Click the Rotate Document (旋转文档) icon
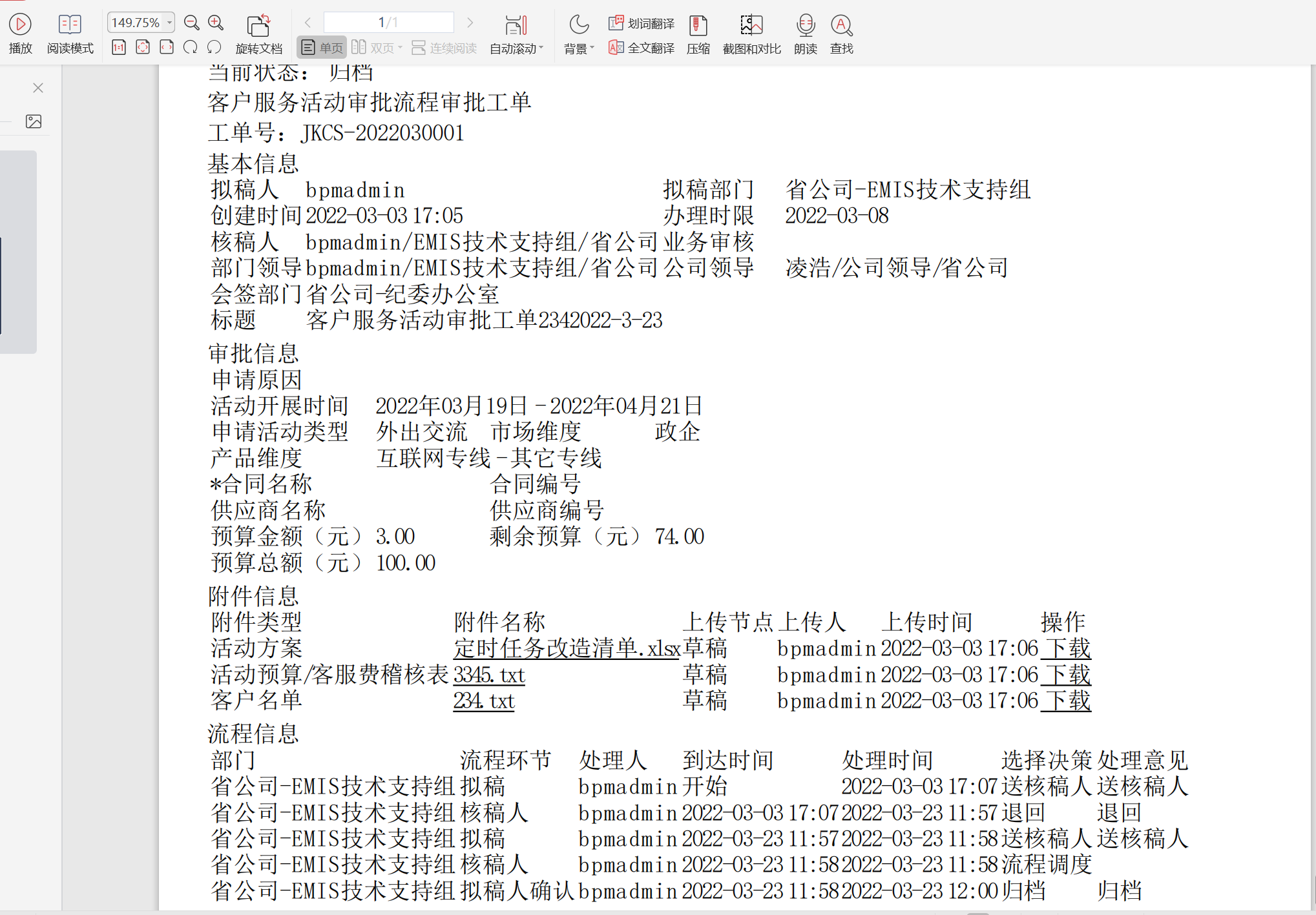1316x915 pixels. (258, 26)
